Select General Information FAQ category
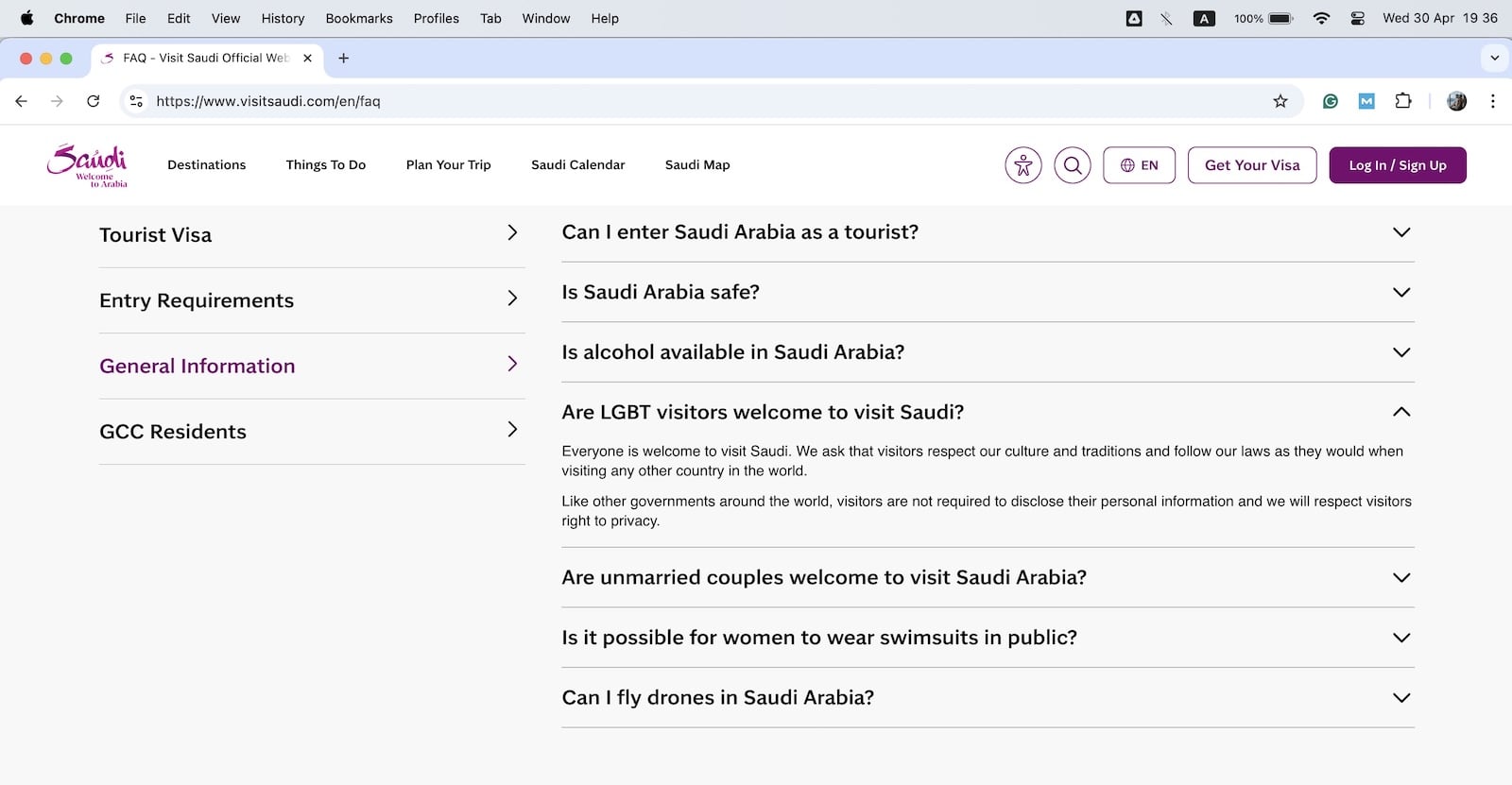The height and width of the screenshot is (785, 1512). click(312, 366)
